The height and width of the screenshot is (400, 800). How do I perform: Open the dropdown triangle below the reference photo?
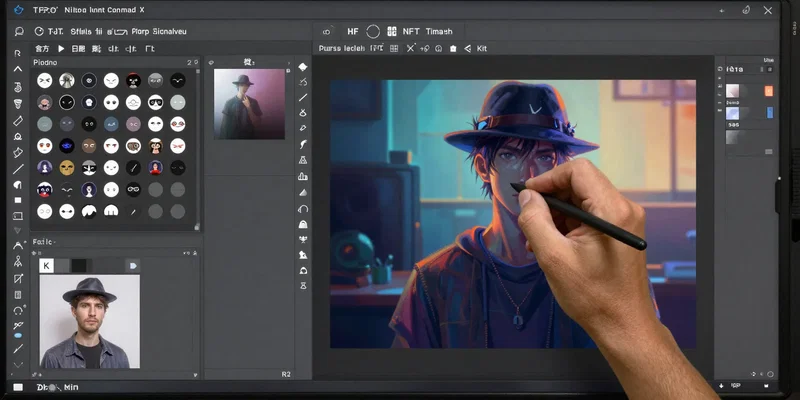tap(195, 374)
